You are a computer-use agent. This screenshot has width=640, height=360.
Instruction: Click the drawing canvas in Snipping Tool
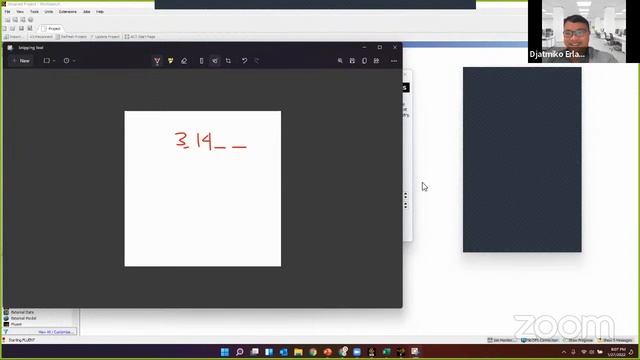[x=202, y=189]
